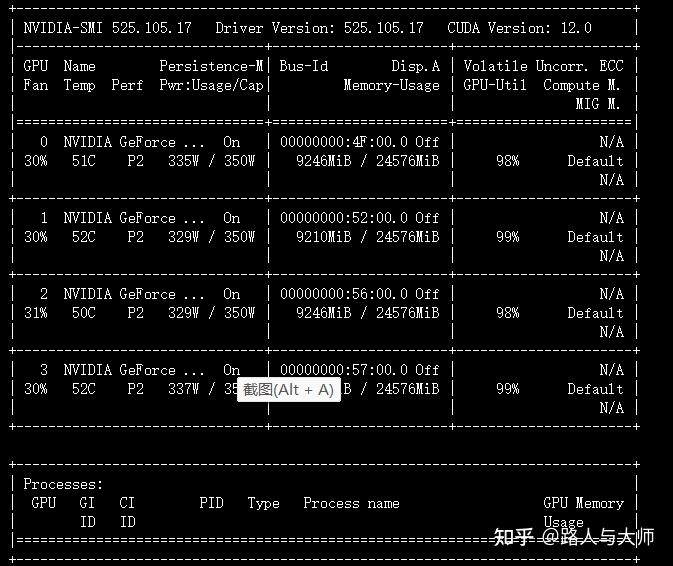Screen dimensions: 673x566
Task: Click the 50C temperature value
Action: pyautogui.click(x=84, y=313)
